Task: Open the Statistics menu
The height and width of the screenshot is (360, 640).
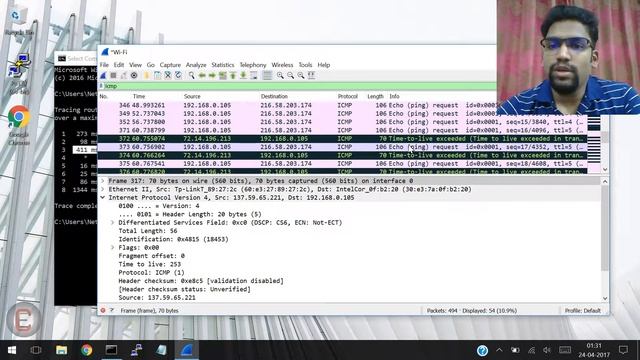Action: (x=223, y=65)
